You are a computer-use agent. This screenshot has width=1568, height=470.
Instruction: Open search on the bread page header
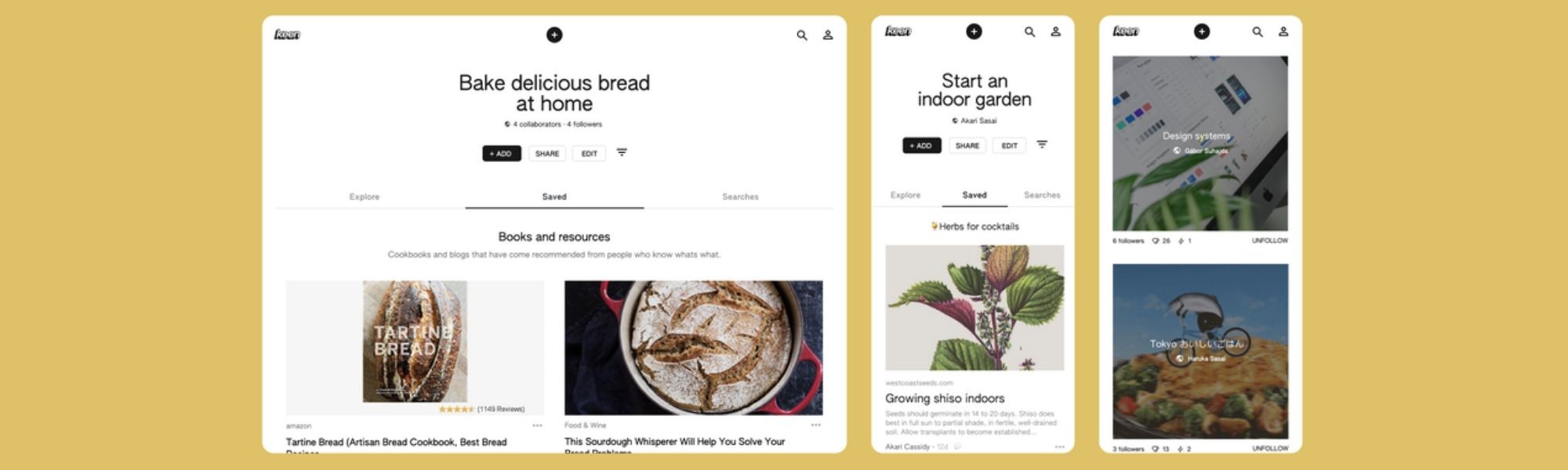click(x=801, y=35)
